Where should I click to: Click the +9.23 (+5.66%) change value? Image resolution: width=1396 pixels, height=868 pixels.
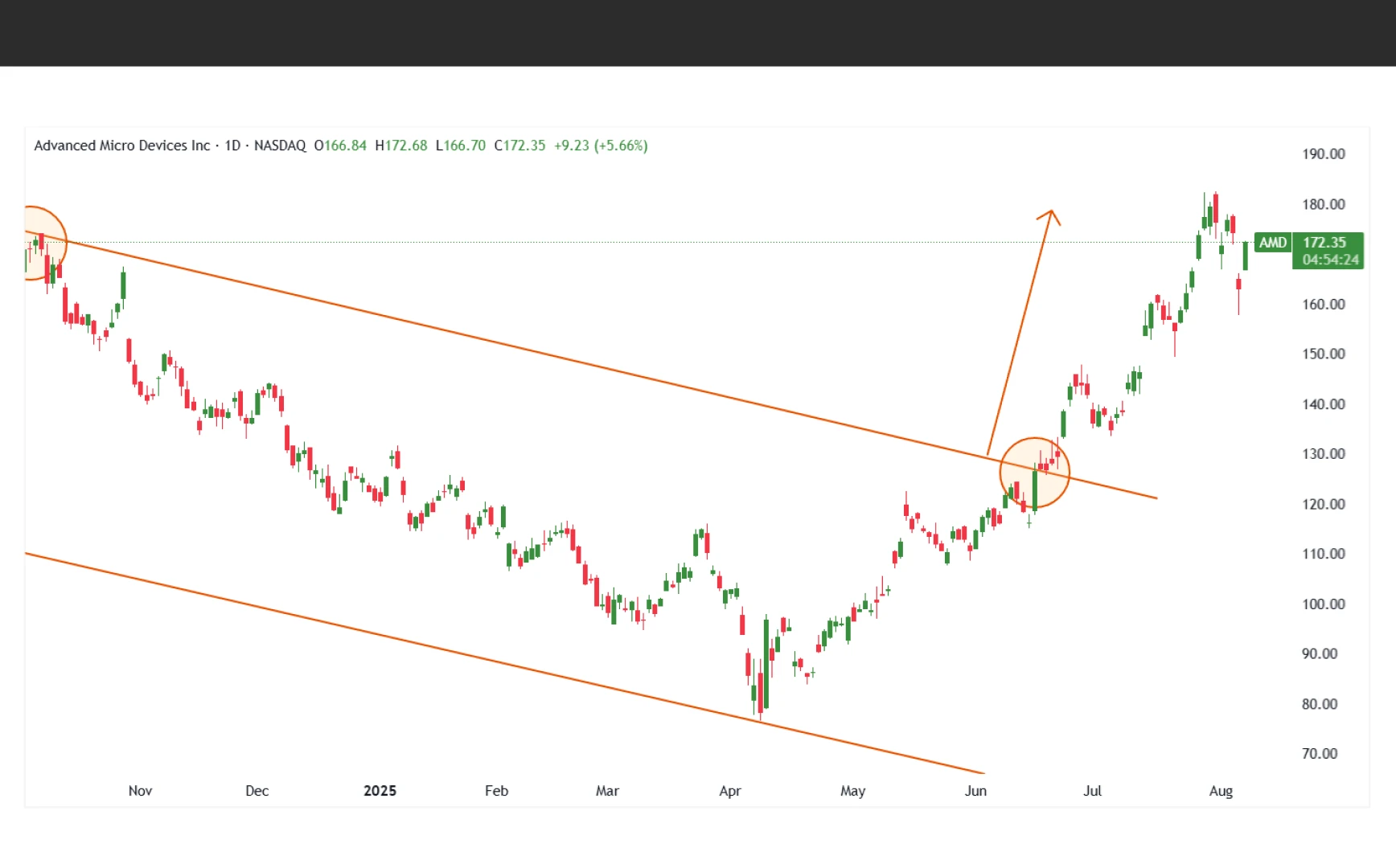[x=601, y=145]
